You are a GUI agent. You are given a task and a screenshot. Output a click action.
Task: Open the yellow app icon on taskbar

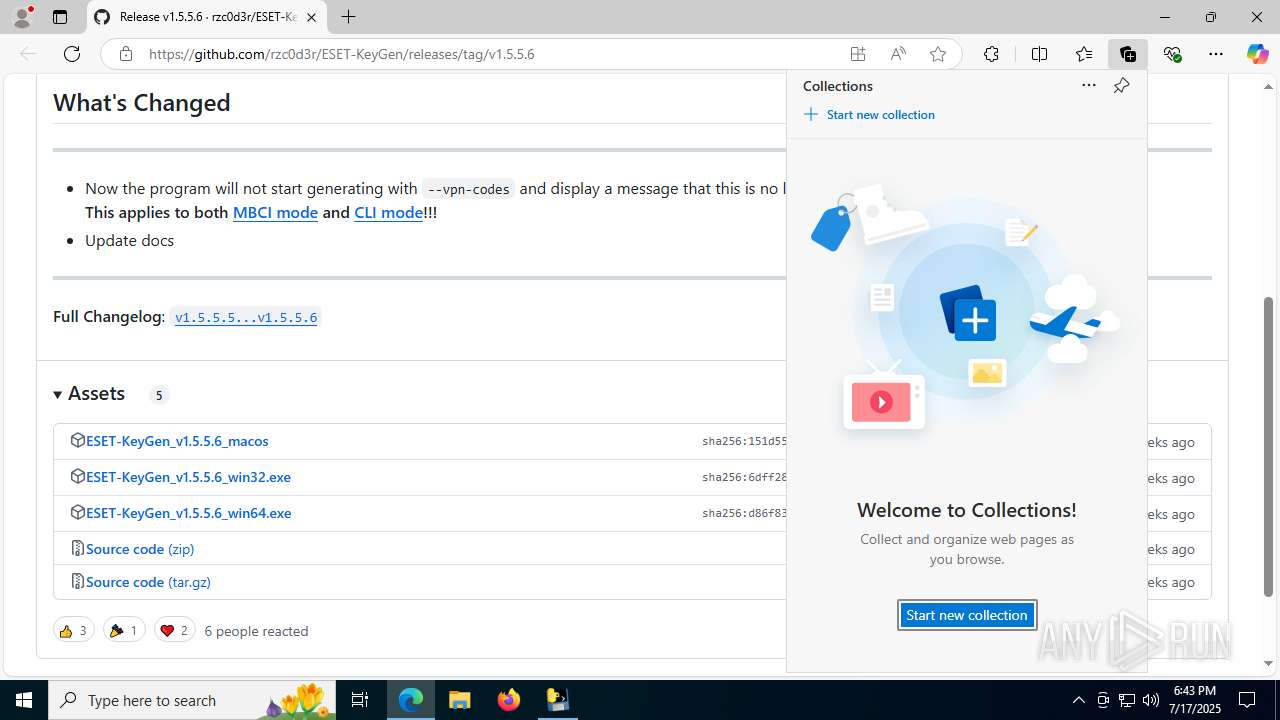pos(557,700)
